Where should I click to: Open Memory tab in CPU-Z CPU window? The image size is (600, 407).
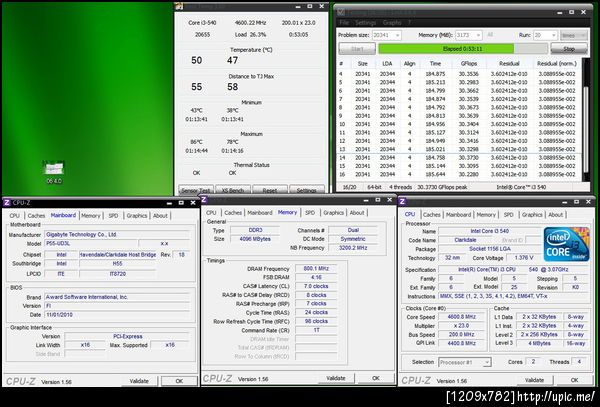point(486,215)
